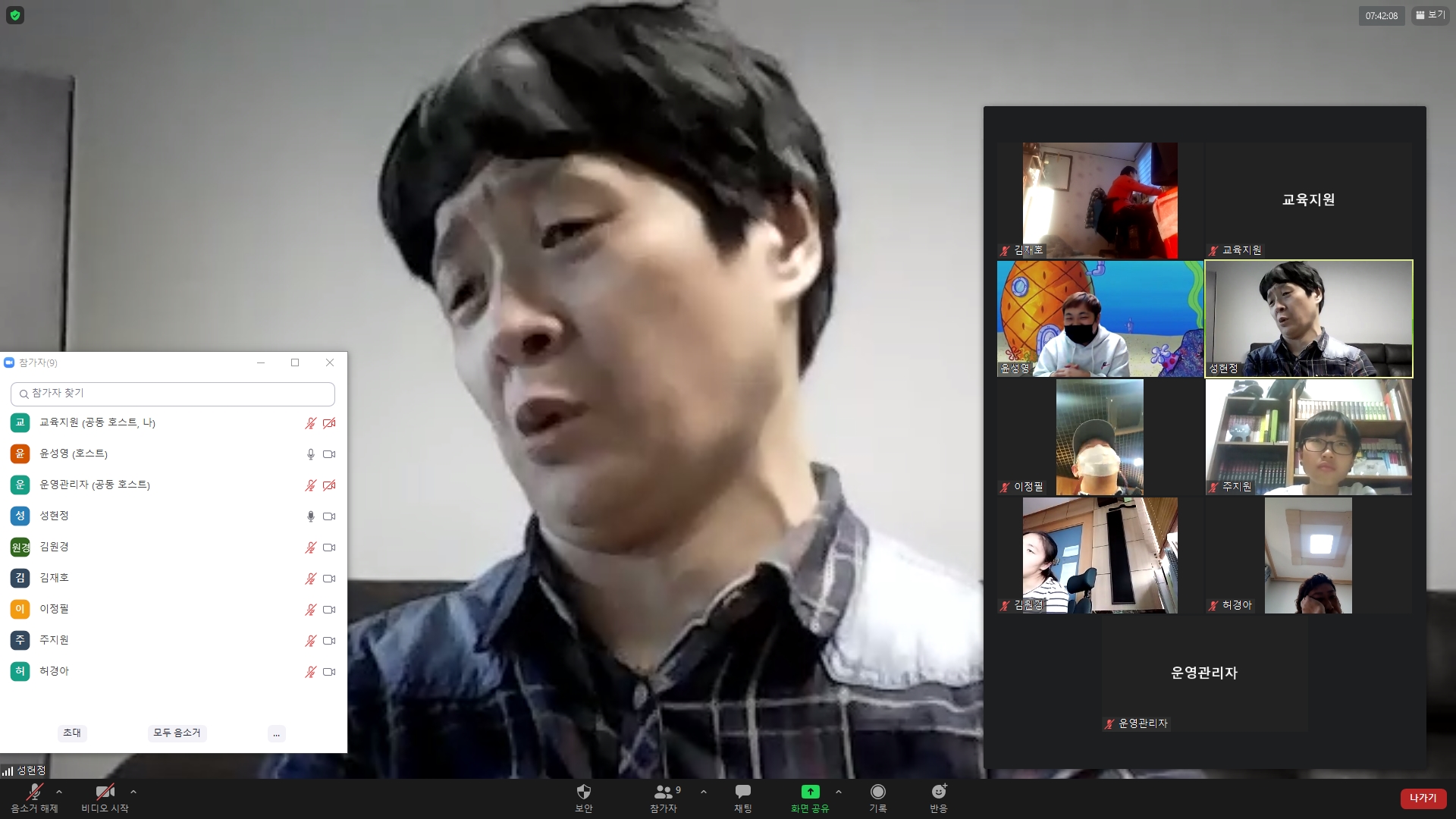This screenshot has width=1456, height=819.
Task: Open 반응 reactions menu
Action: (939, 798)
